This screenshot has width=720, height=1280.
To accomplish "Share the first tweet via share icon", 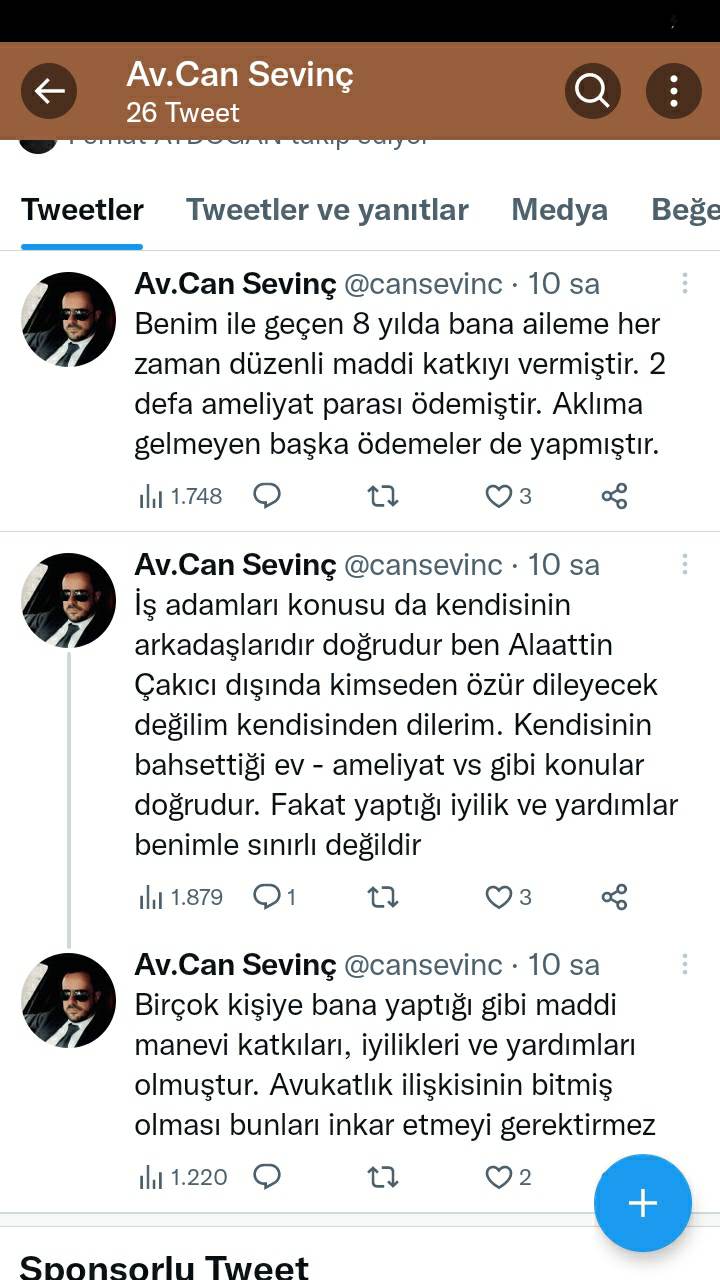I will pyautogui.click(x=613, y=495).
